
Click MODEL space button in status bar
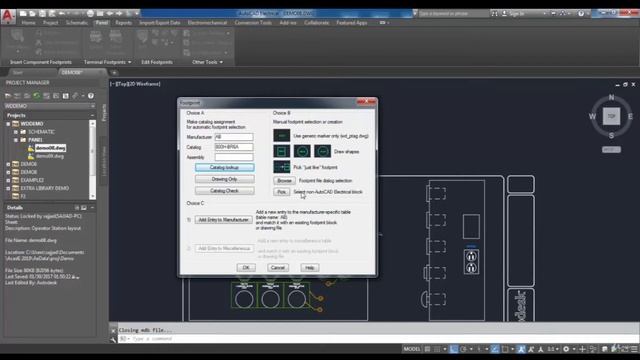coord(411,349)
